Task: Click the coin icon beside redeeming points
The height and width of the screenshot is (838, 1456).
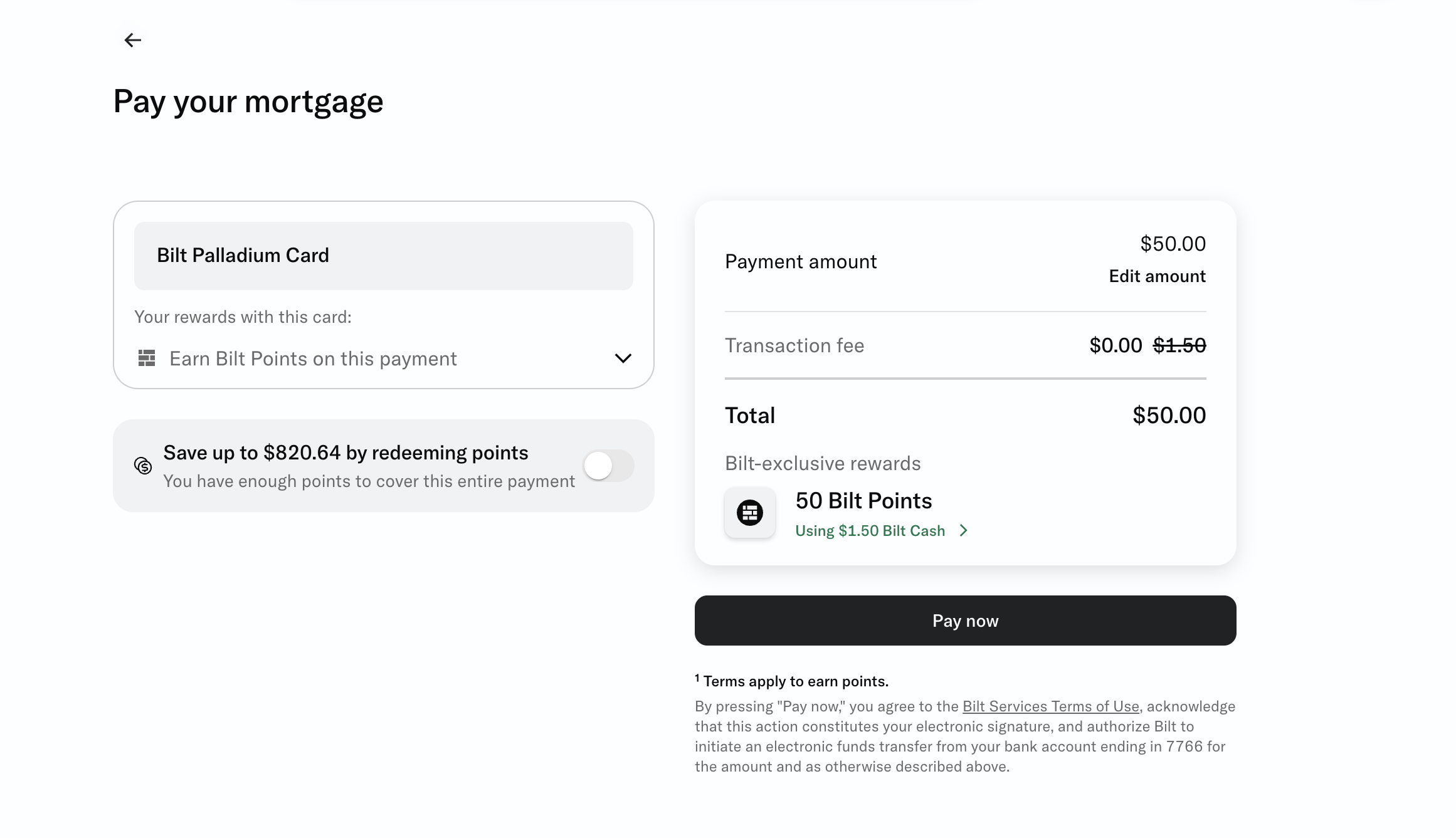Action: pos(143,466)
